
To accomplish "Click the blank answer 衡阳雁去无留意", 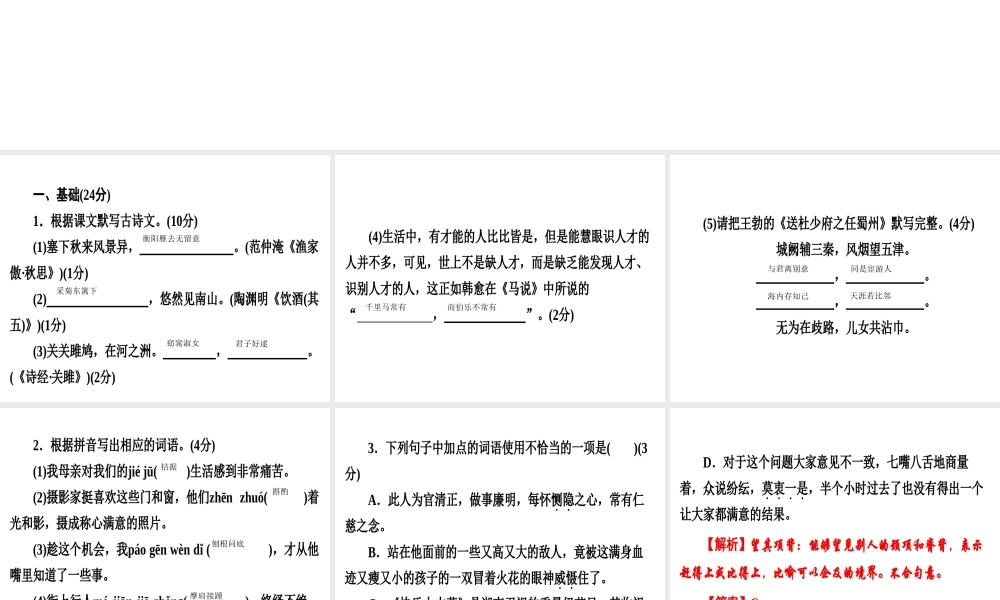I will click(171, 238).
